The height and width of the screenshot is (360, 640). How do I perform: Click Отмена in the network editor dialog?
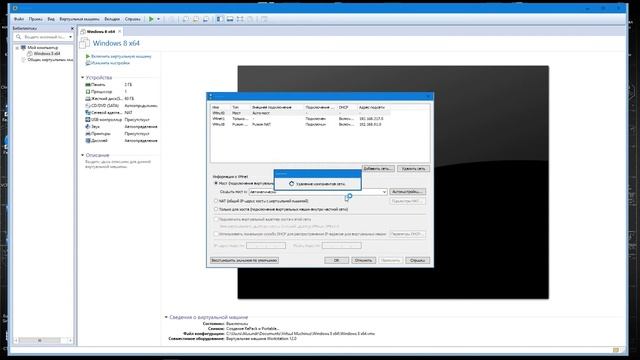point(363,260)
